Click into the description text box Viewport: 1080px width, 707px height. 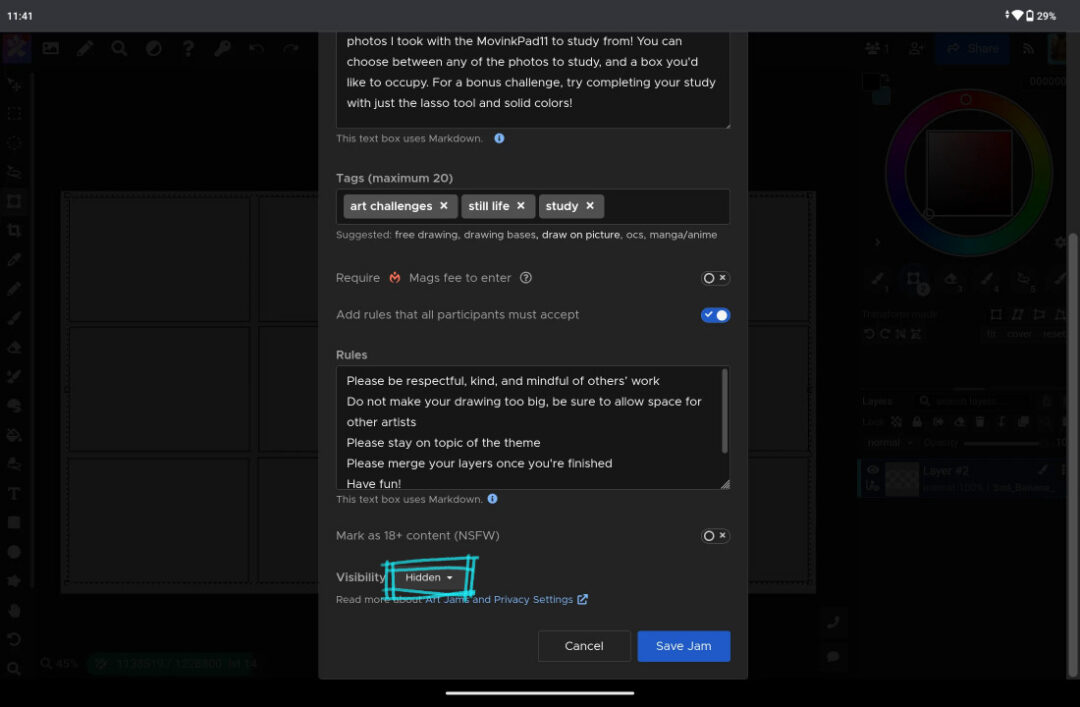click(x=532, y=79)
